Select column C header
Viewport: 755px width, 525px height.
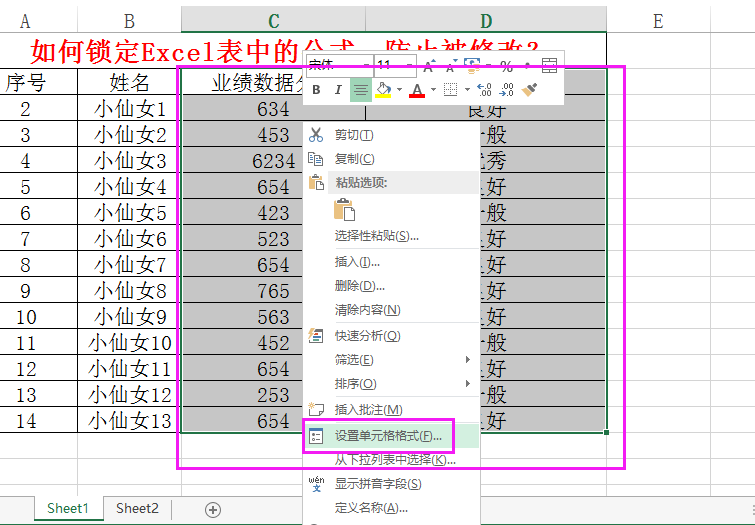pos(273,21)
